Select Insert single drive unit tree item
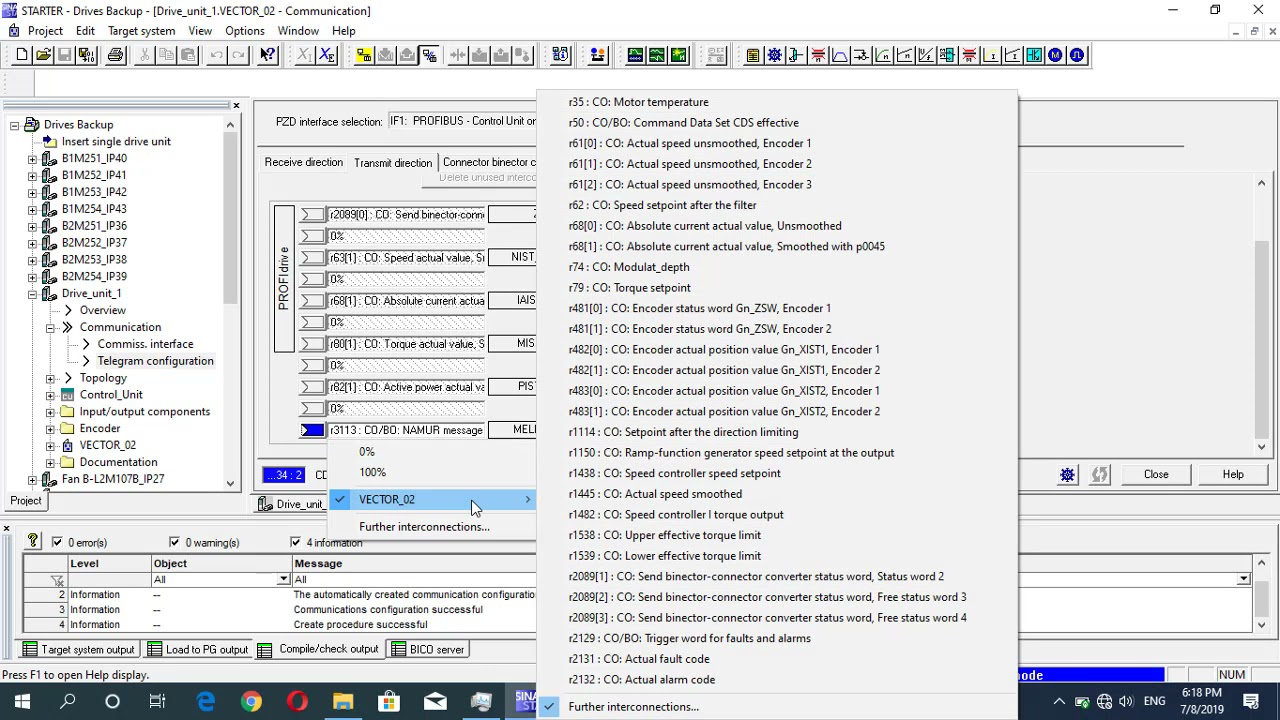 [116, 142]
